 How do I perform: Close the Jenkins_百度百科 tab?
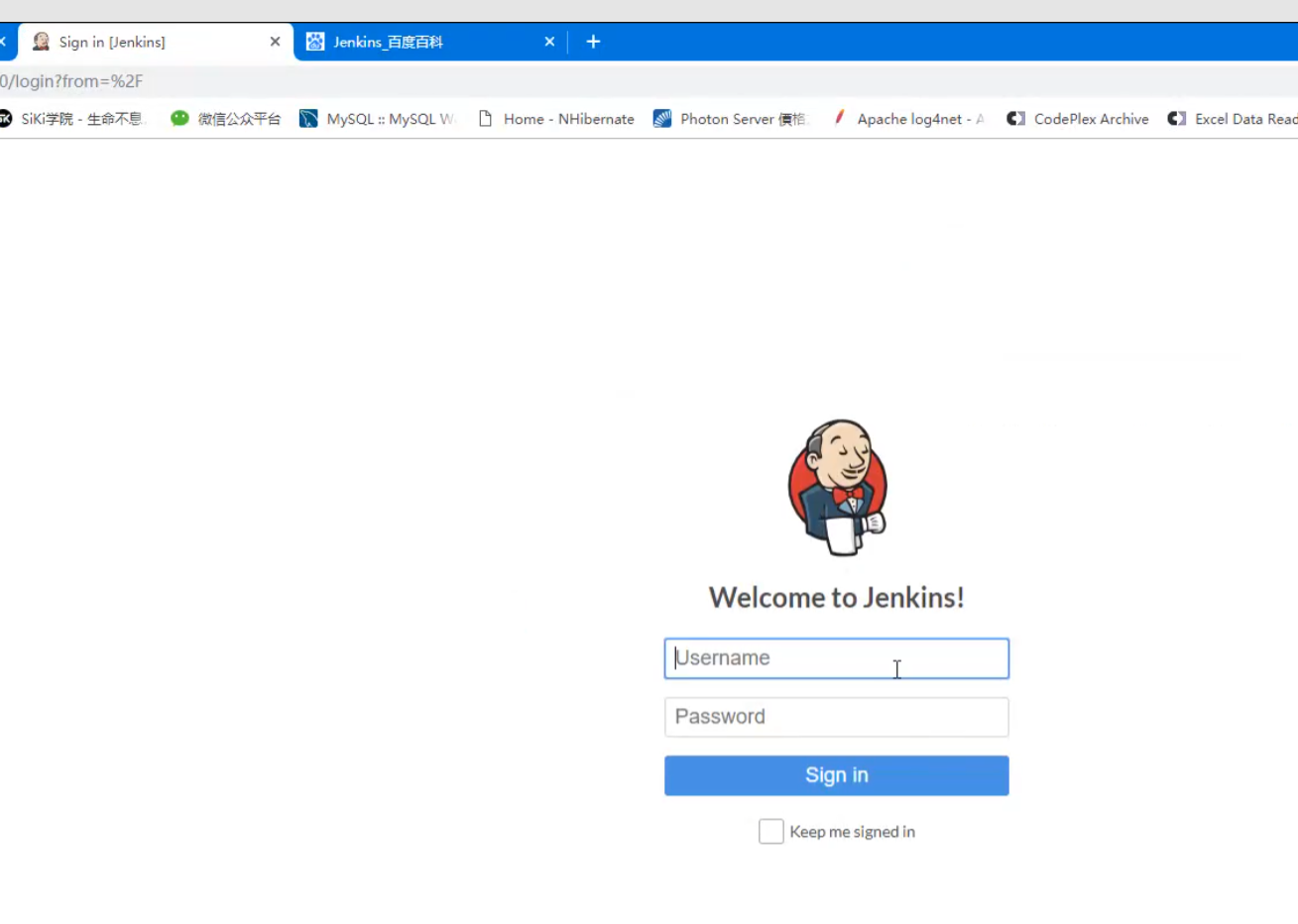click(x=549, y=42)
